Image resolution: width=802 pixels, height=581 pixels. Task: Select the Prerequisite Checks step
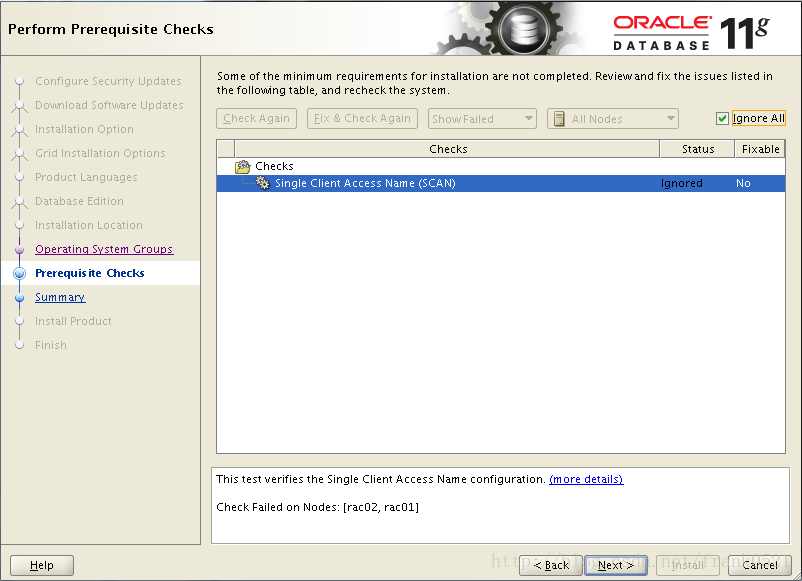click(90, 273)
